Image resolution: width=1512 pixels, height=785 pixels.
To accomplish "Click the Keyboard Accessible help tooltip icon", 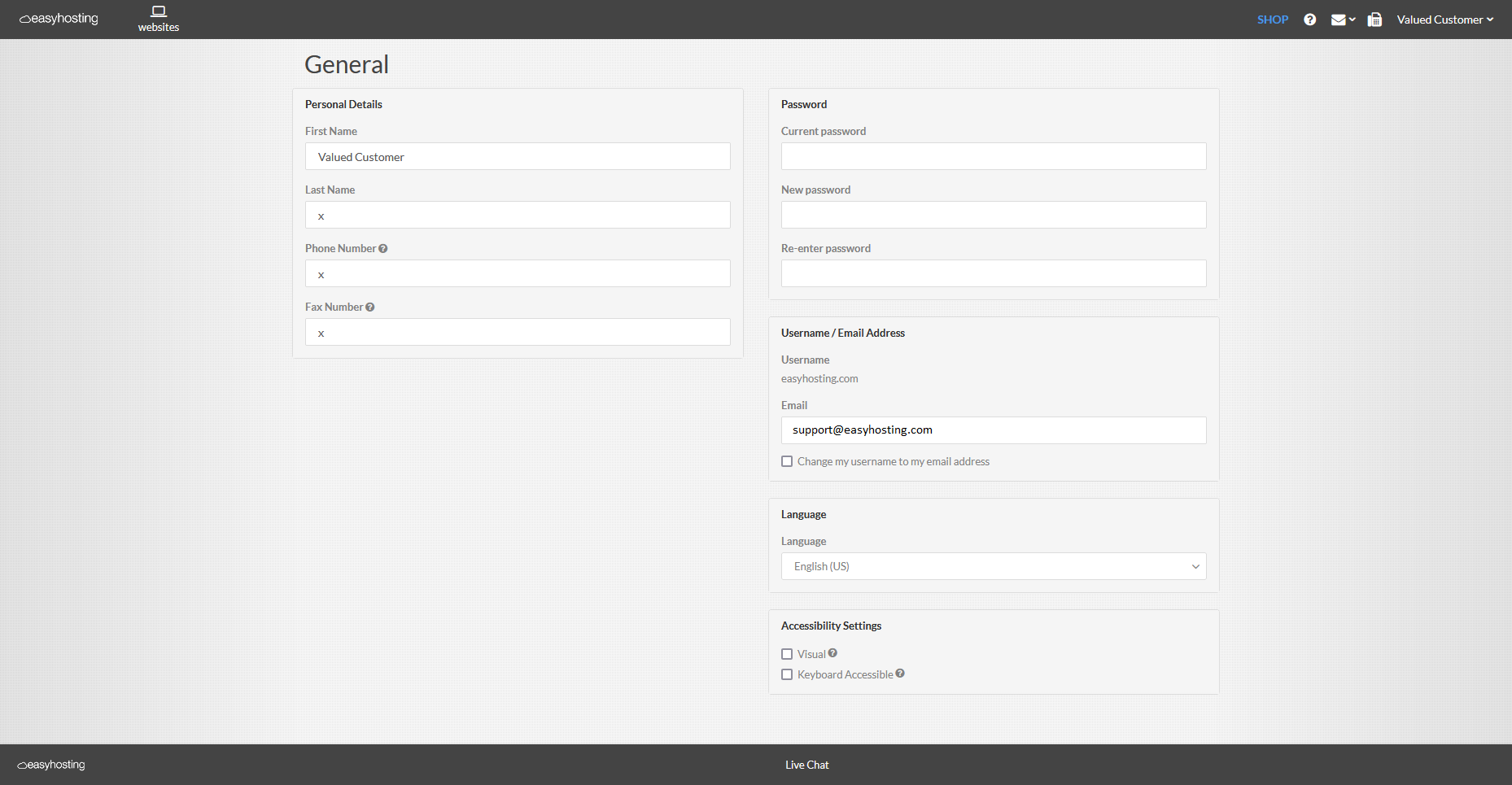I will [x=900, y=674].
